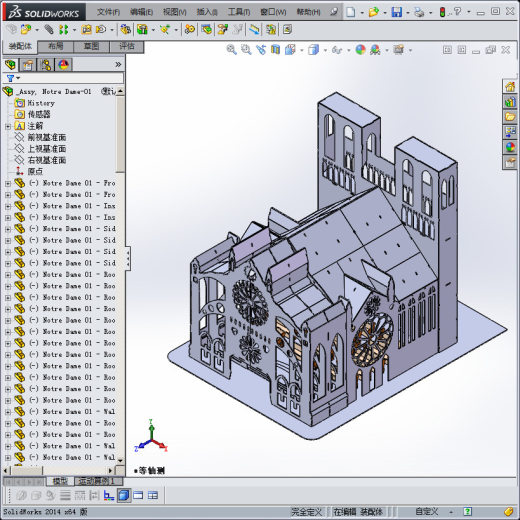This screenshot has height=520, width=520.
Task: Click the Appearances color ball in the view toolbar
Action: coord(360,50)
